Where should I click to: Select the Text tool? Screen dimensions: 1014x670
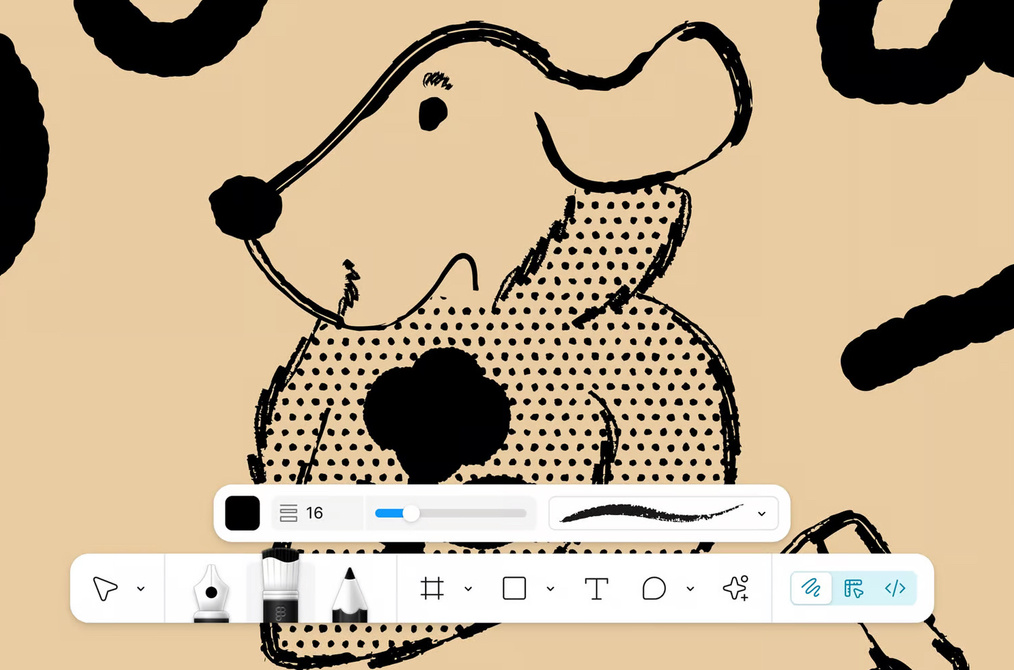pos(596,589)
